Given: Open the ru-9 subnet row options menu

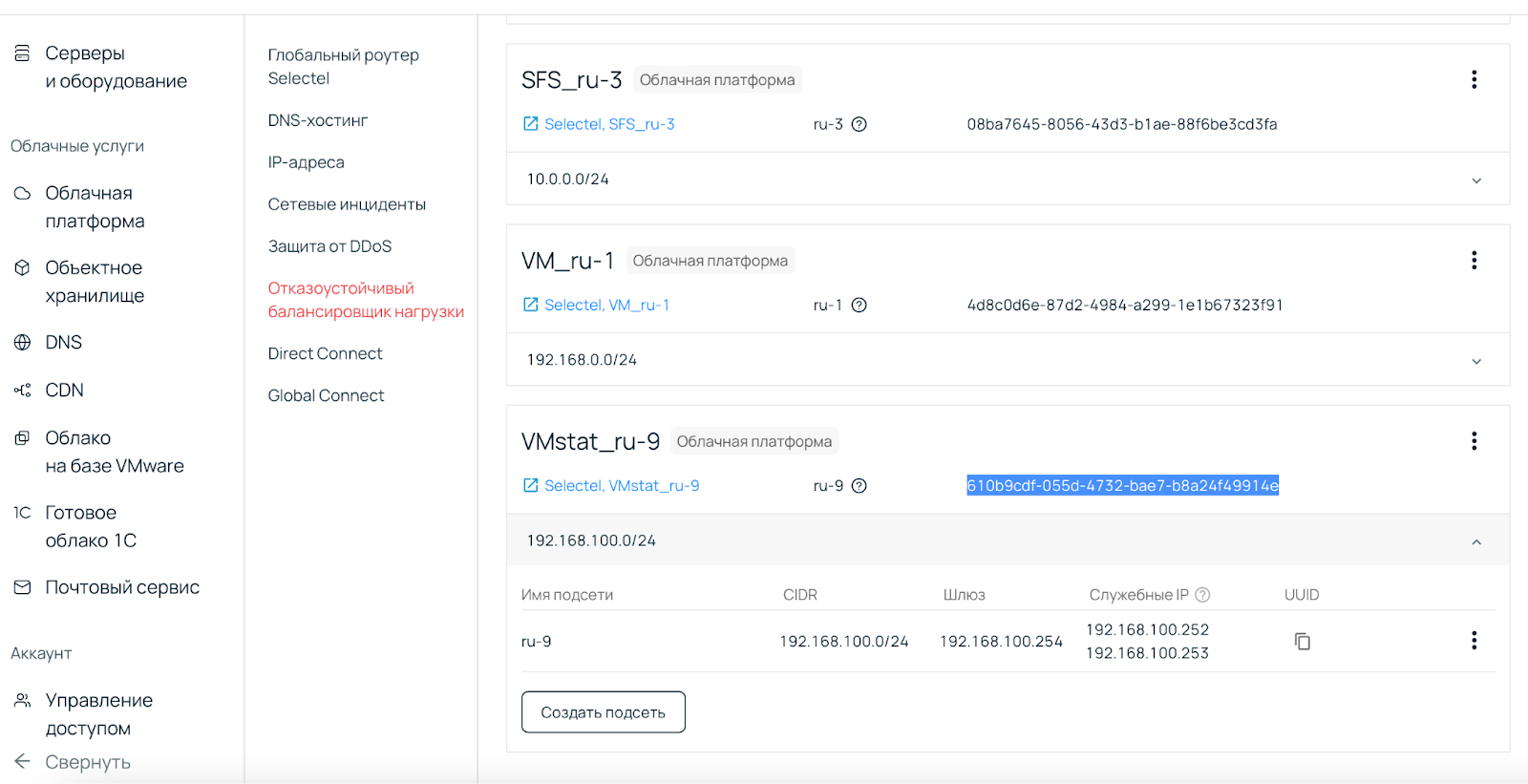Looking at the screenshot, I should tap(1475, 640).
